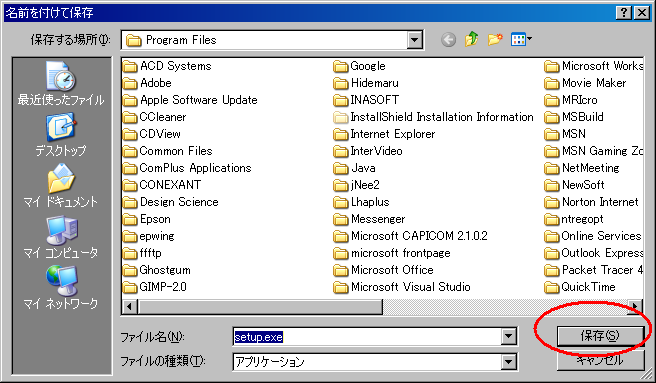
Task: Open My Documents (マイ ドキュメント)
Action: 61,185
